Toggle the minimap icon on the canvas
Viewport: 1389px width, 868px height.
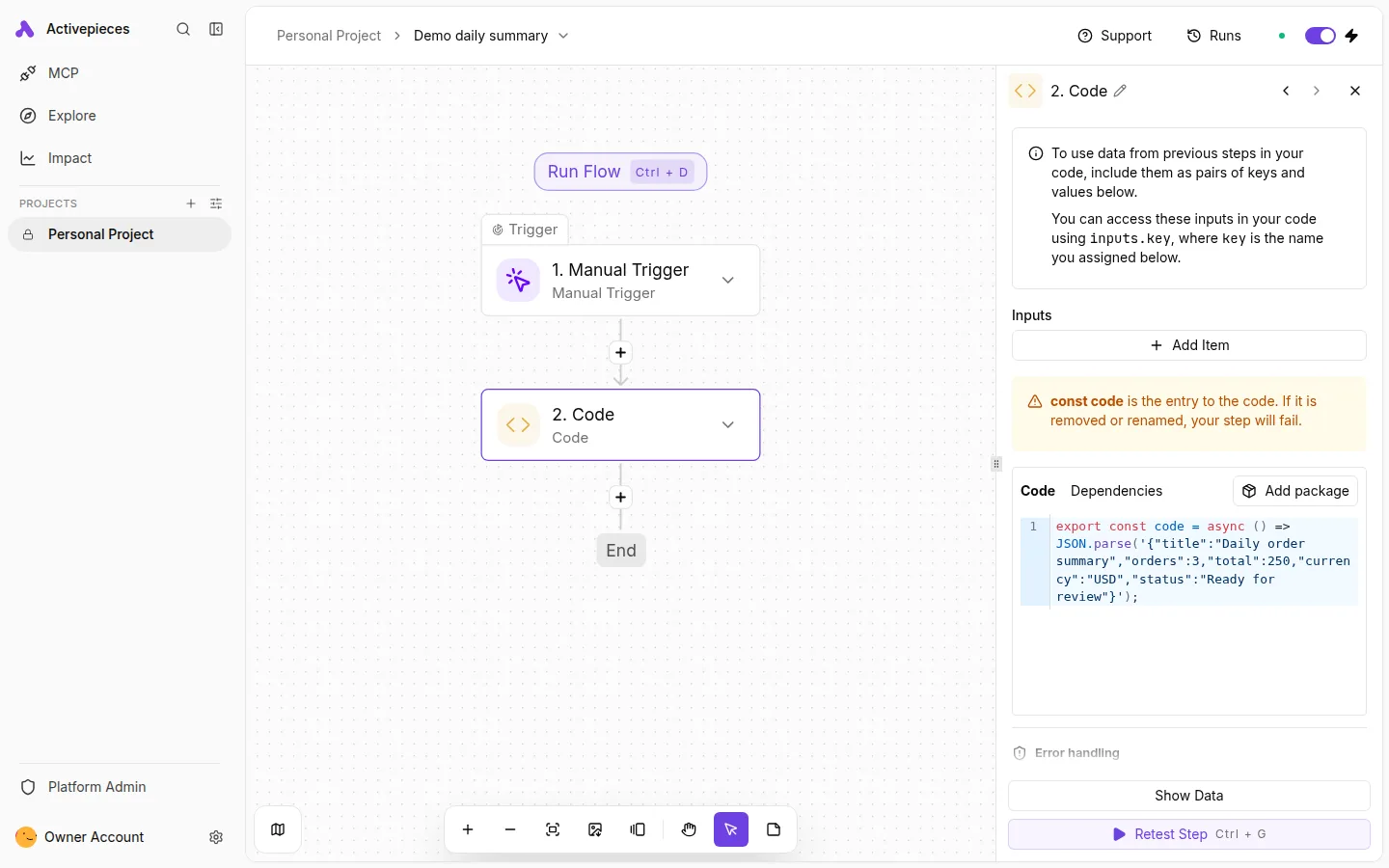point(278,829)
